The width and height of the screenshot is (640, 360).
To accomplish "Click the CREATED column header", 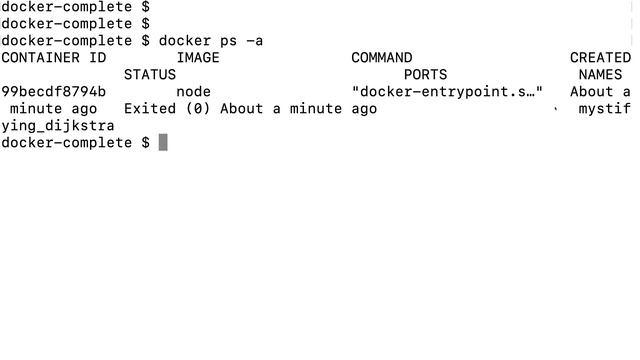I will pyautogui.click(x=600, y=58).
